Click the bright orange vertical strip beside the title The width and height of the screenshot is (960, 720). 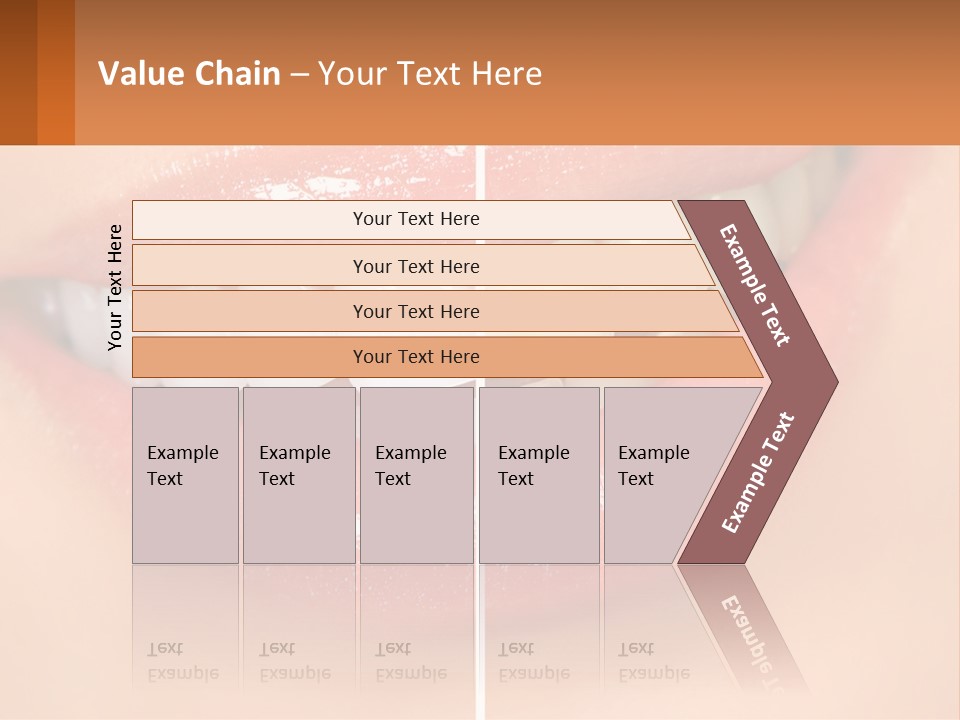coord(56,72)
